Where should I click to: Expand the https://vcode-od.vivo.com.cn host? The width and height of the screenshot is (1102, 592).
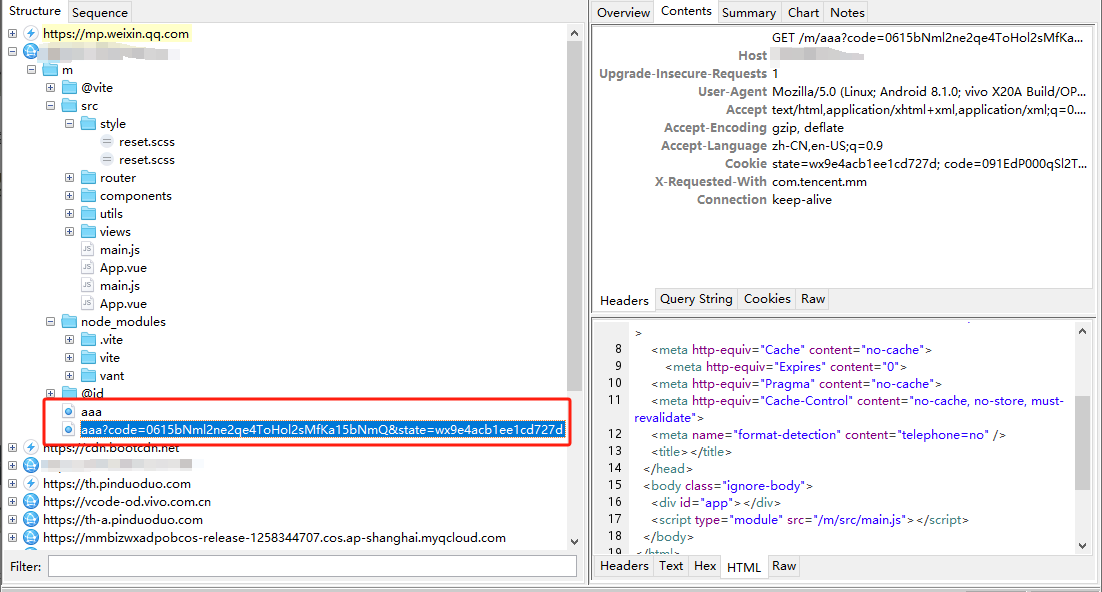(12, 501)
